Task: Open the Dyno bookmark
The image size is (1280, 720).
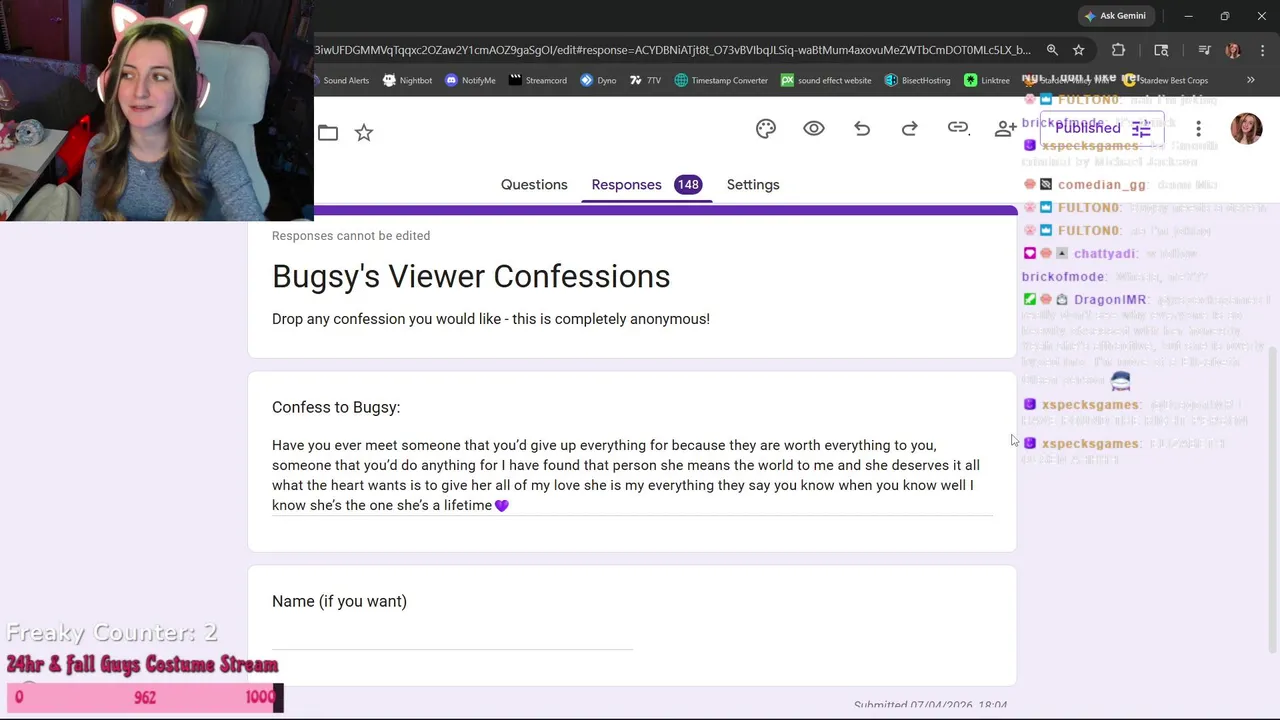Action: click(598, 80)
